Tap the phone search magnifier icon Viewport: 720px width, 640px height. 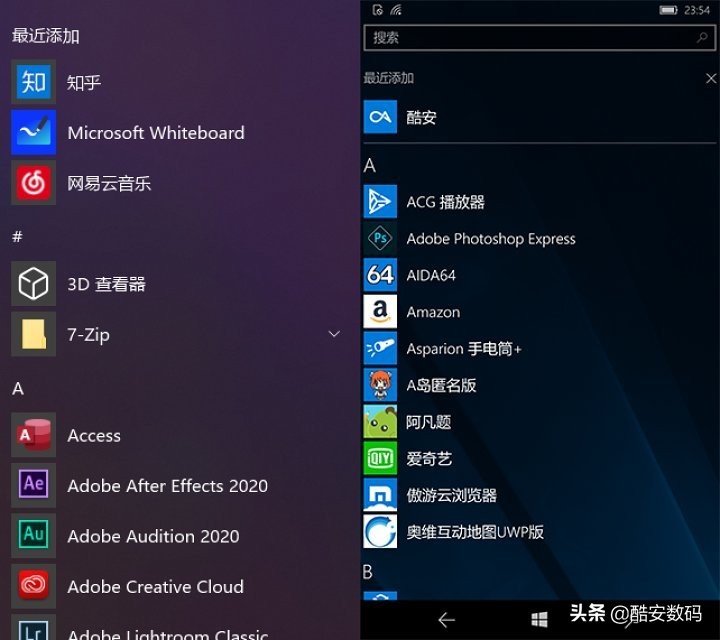(x=702, y=38)
